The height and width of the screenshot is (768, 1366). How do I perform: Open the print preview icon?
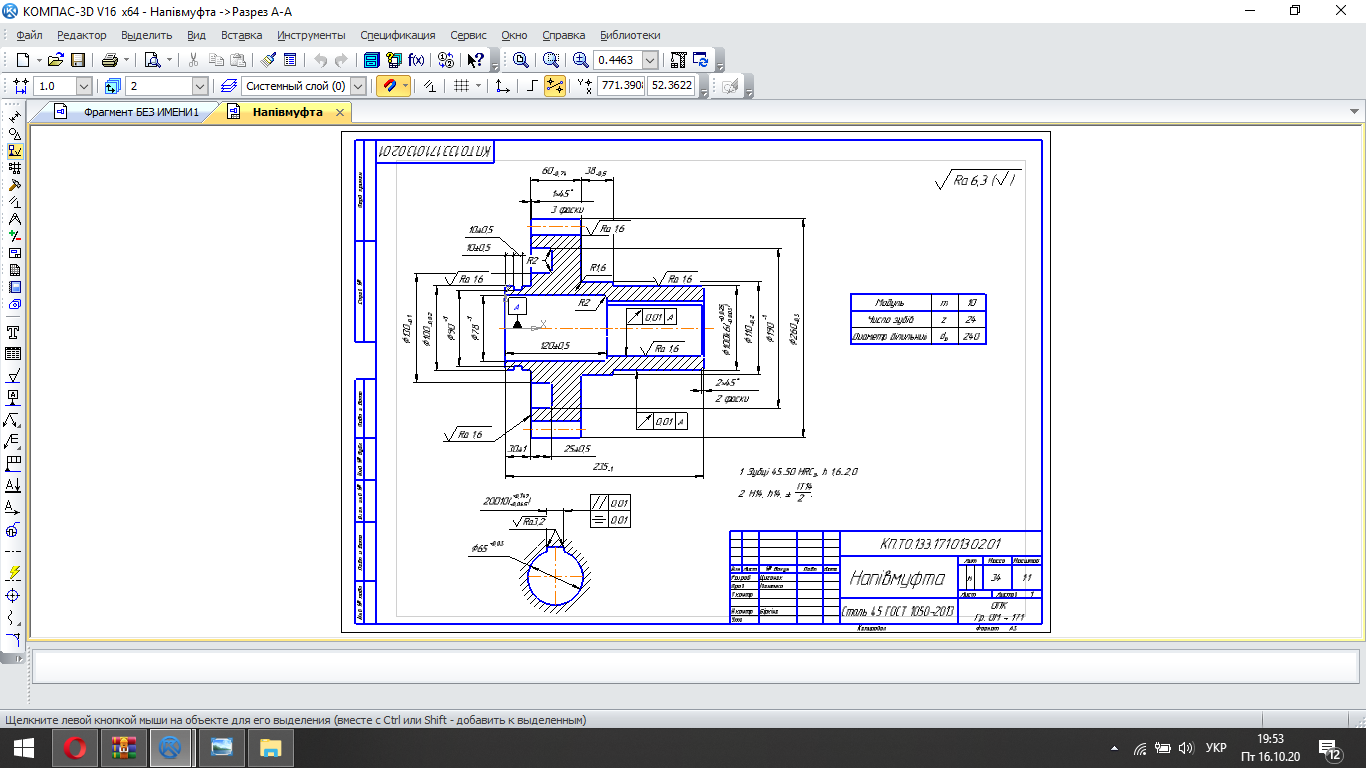pos(153,60)
